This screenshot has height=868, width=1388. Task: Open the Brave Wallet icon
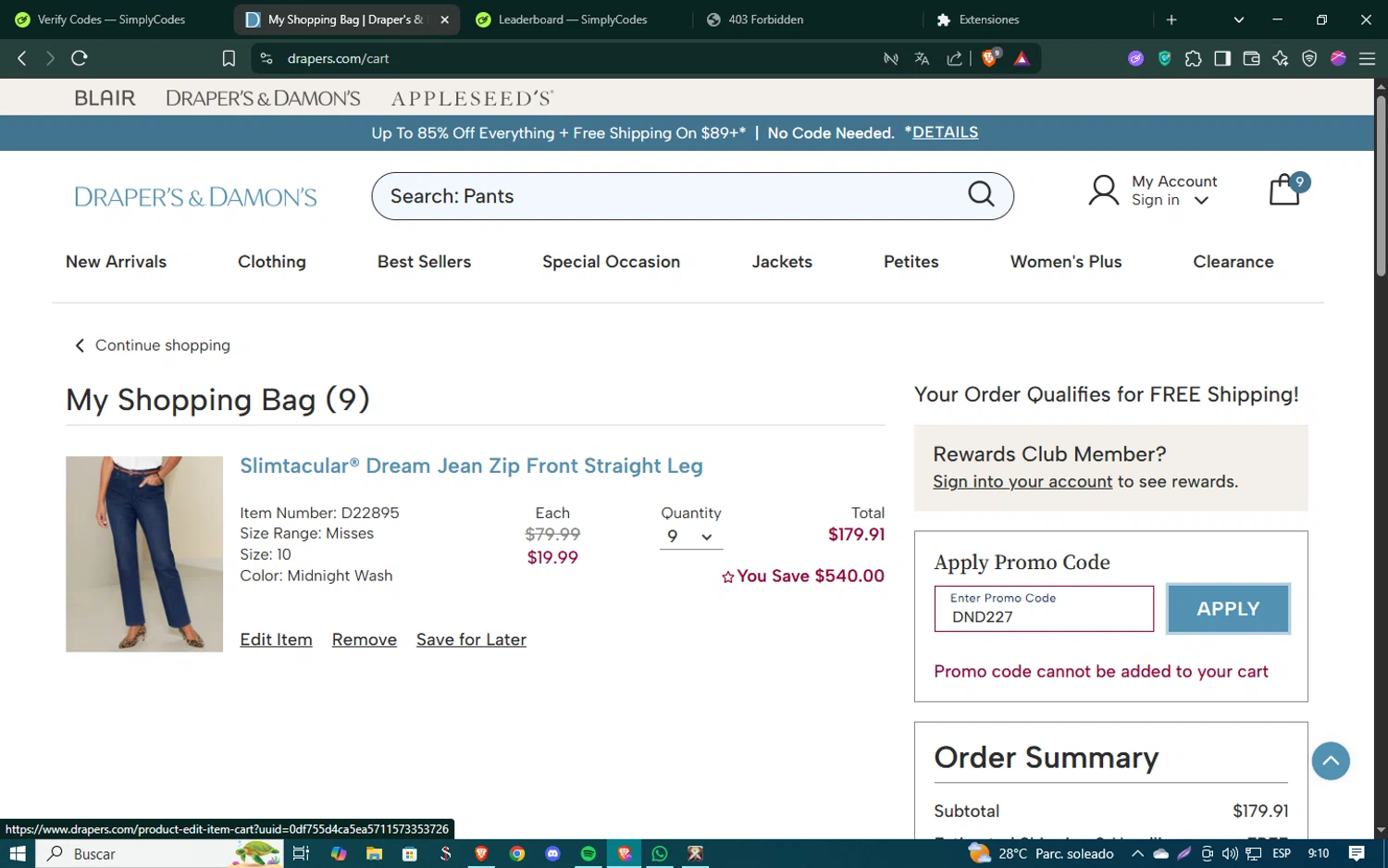pos(1251,58)
